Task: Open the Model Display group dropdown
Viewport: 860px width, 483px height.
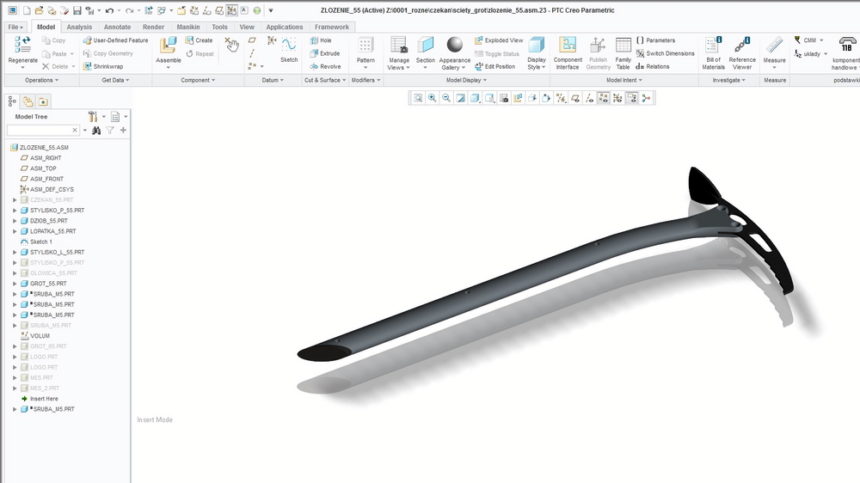Action: 466,80
